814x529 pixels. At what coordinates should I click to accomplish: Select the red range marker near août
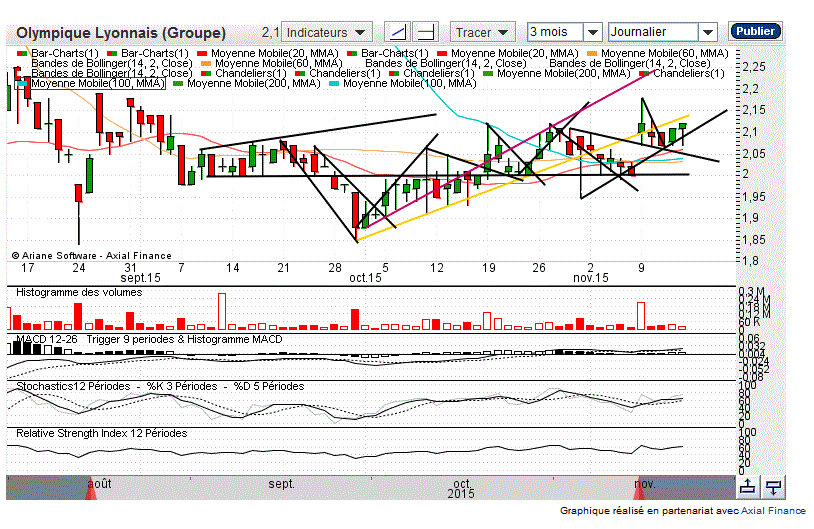point(91,488)
